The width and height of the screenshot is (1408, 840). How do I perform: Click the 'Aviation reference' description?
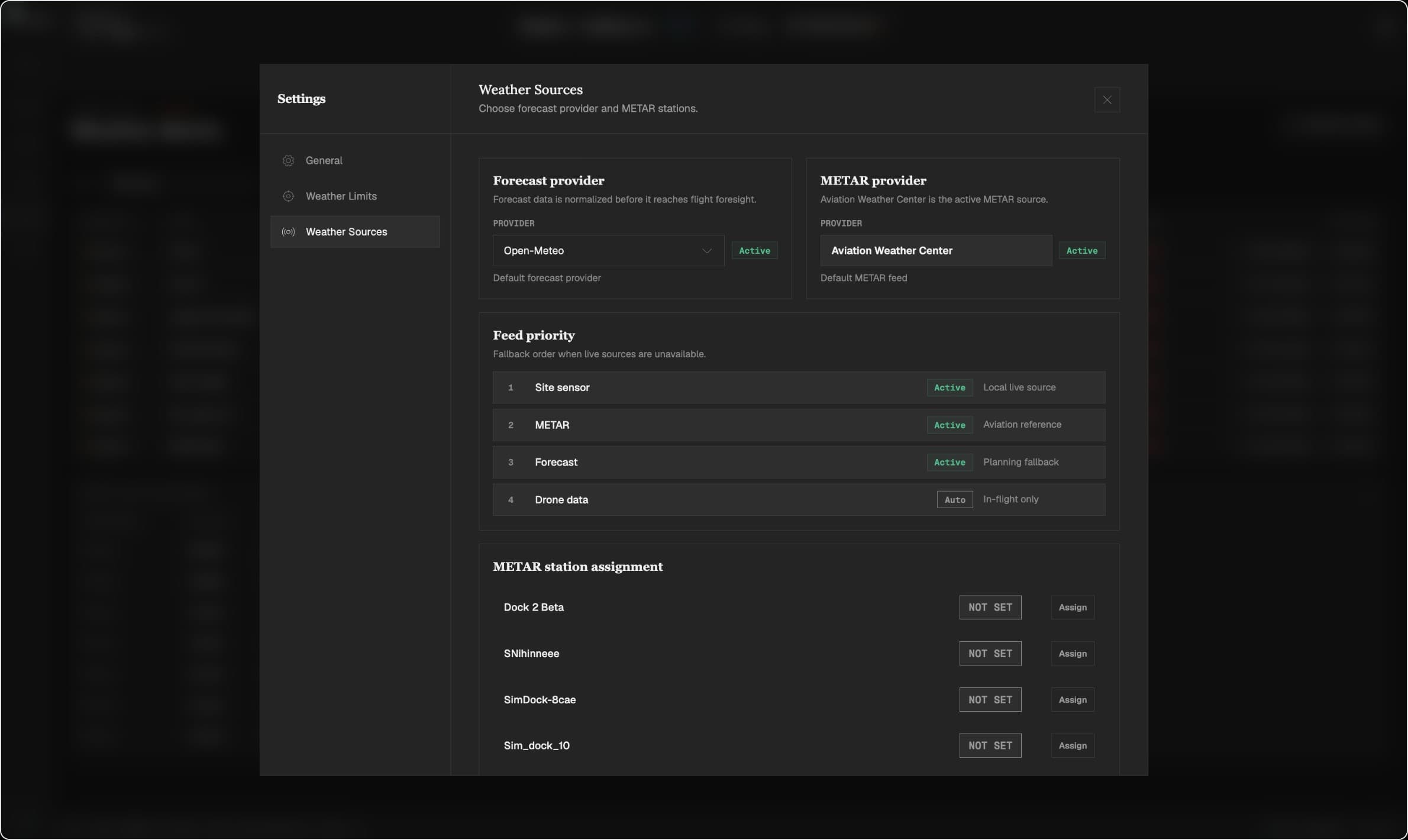1022,425
